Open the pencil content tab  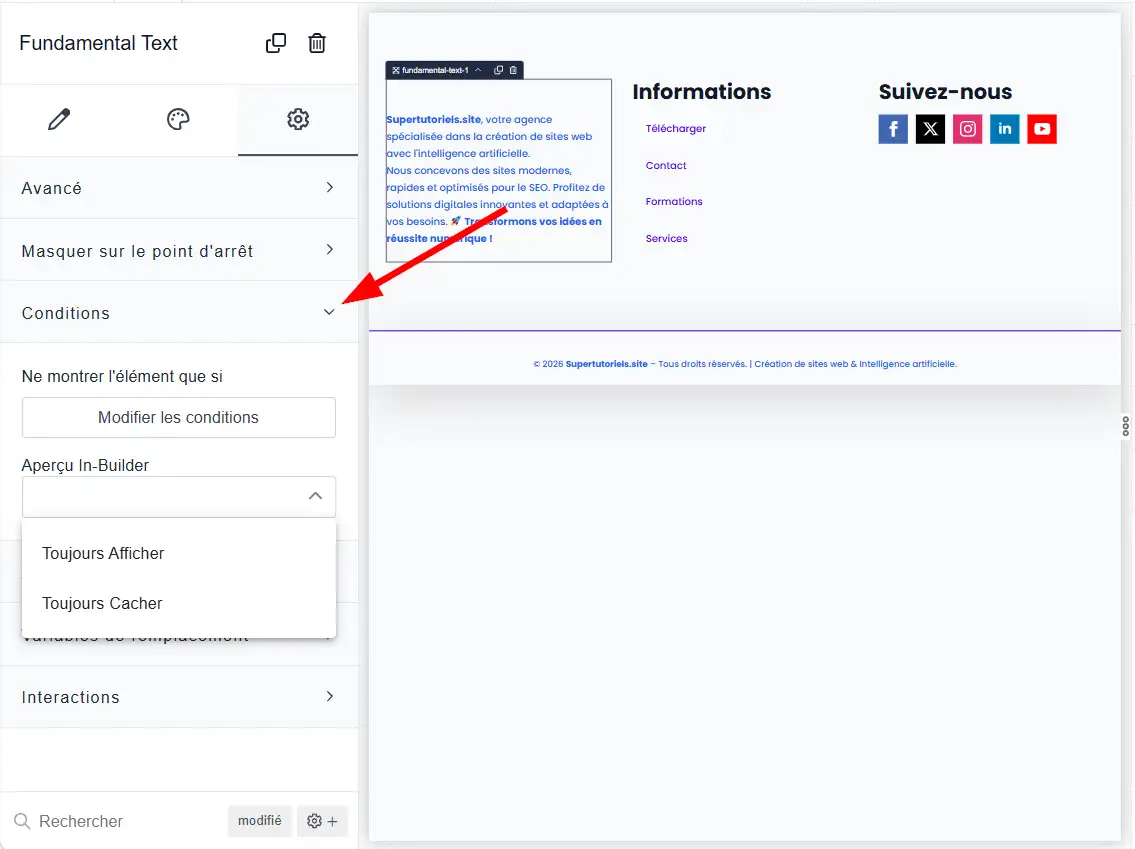(59, 119)
